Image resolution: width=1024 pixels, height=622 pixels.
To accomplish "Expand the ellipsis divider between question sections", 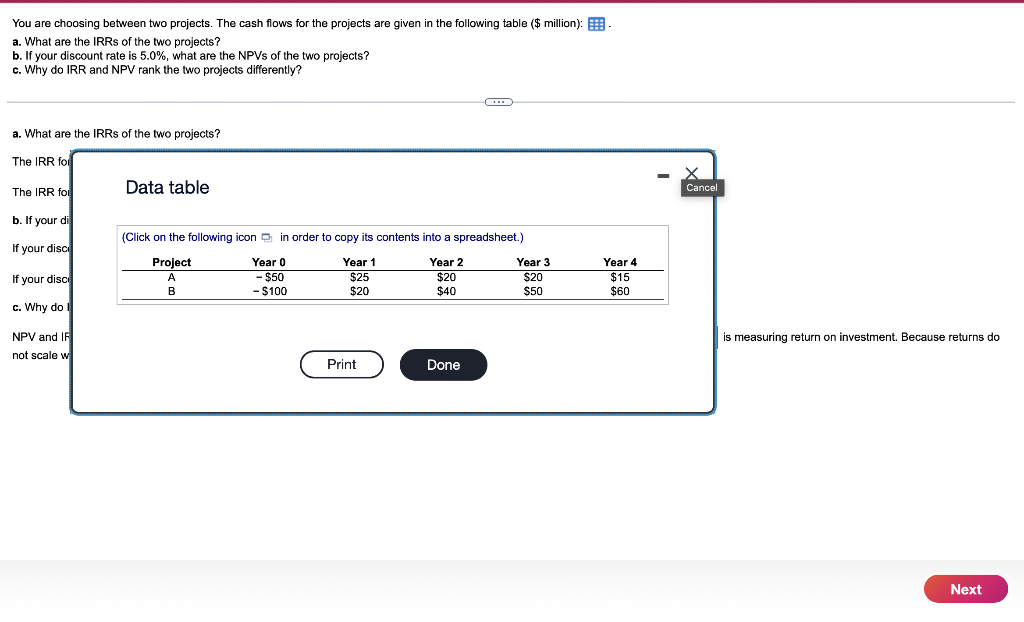I will click(498, 101).
